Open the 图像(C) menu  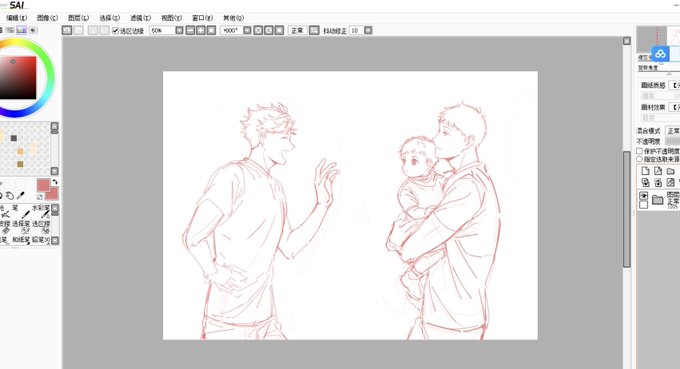[x=47, y=18]
